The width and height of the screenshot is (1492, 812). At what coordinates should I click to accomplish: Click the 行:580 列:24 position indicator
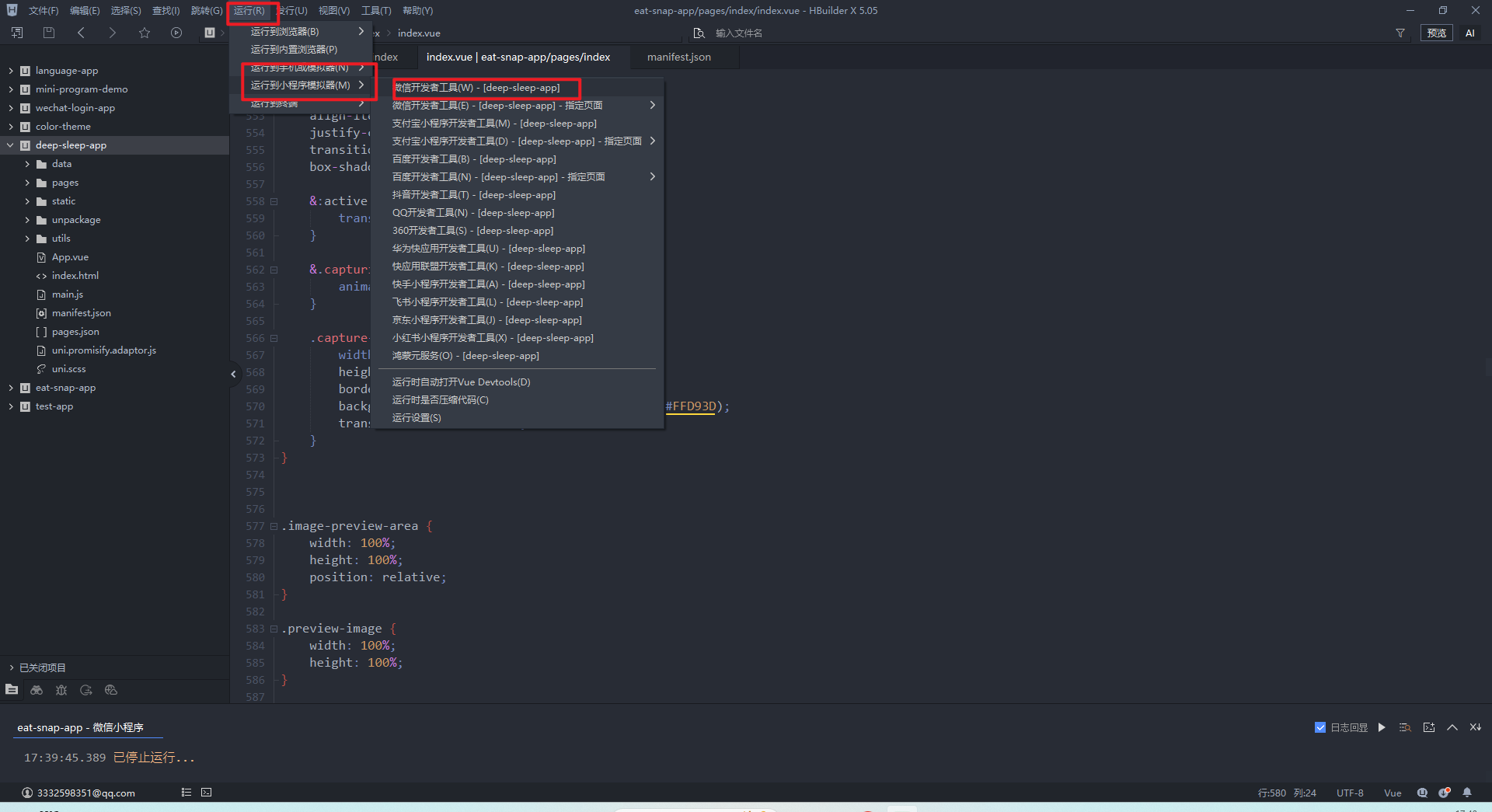[1287, 793]
